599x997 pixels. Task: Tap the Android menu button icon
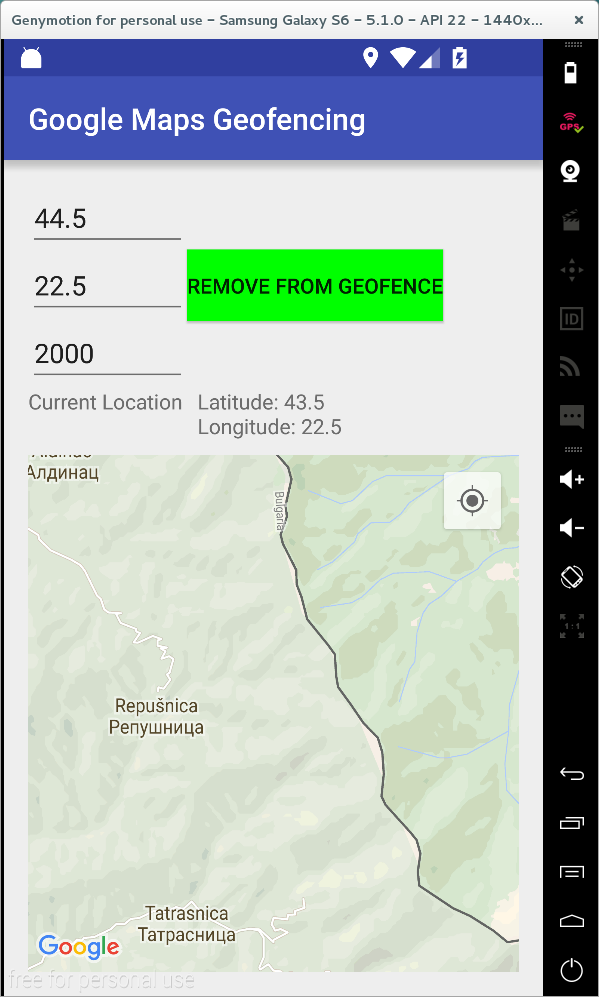(571, 872)
